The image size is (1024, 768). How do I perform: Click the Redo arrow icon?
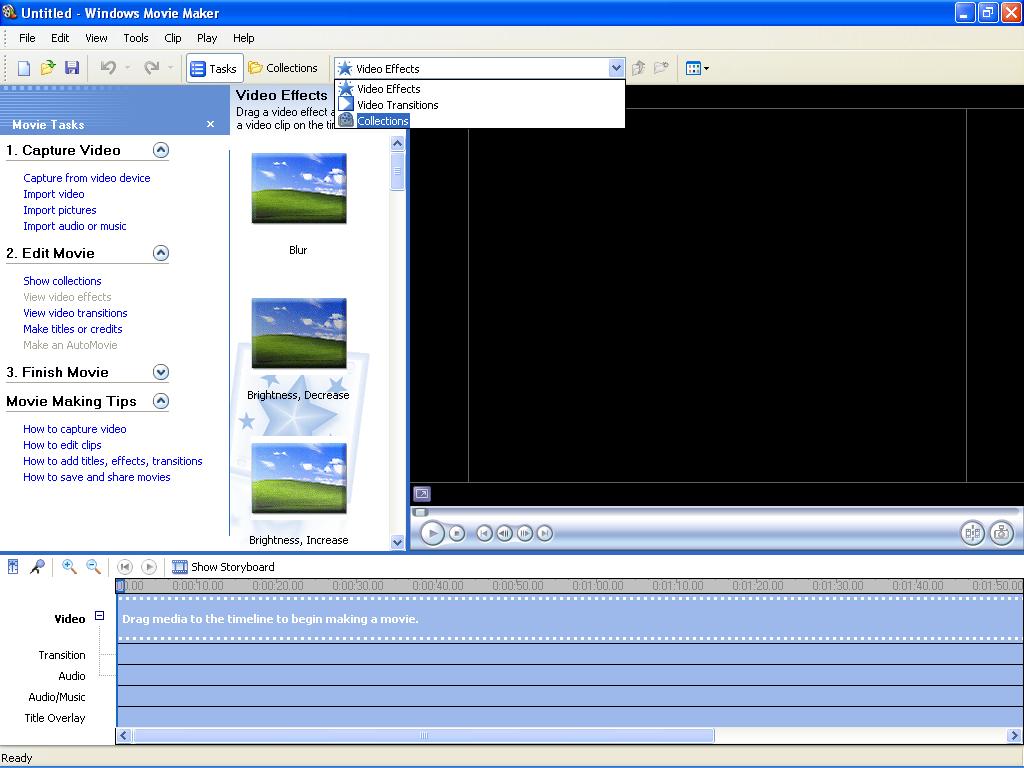[x=152, y=68]
